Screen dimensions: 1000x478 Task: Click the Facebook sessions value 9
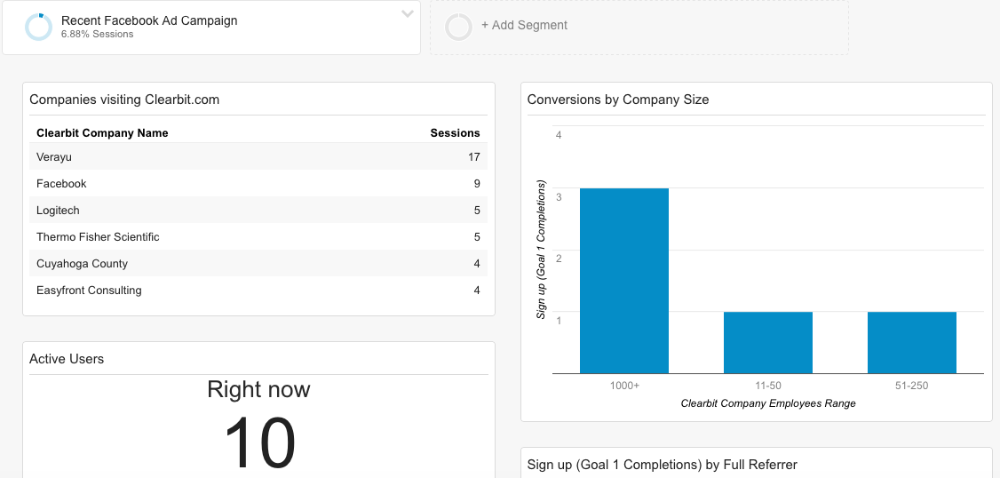pos(477,184)
